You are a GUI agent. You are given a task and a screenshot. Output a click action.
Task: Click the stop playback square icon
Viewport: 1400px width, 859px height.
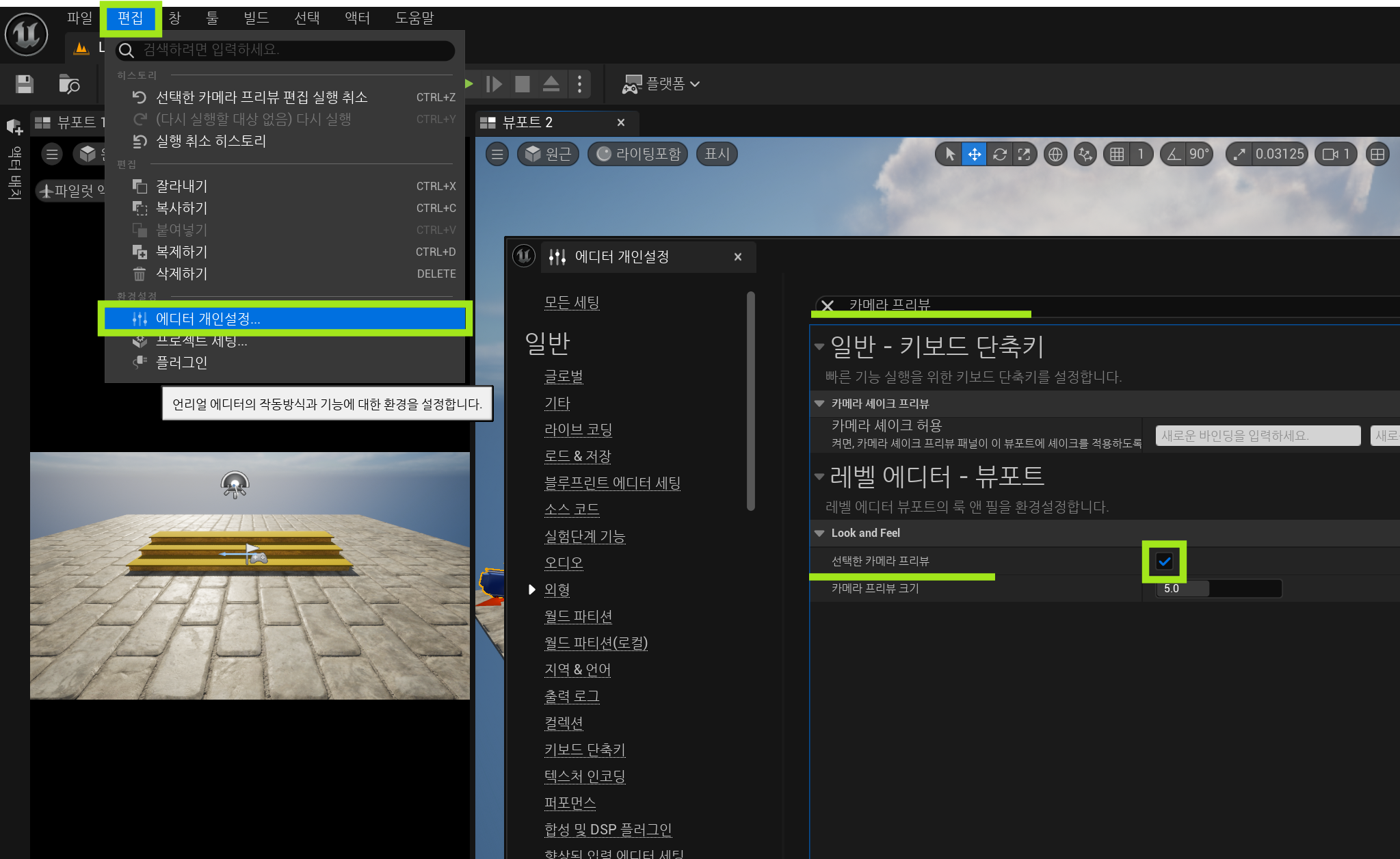[x=523, y=84]
